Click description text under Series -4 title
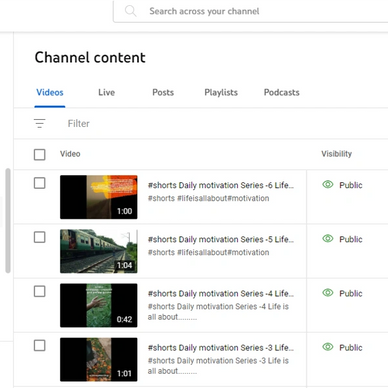 click(x=218, y=312)
